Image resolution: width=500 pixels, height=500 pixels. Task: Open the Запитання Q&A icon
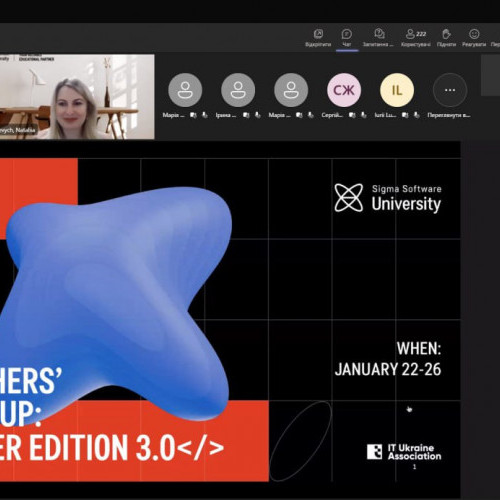379,34
